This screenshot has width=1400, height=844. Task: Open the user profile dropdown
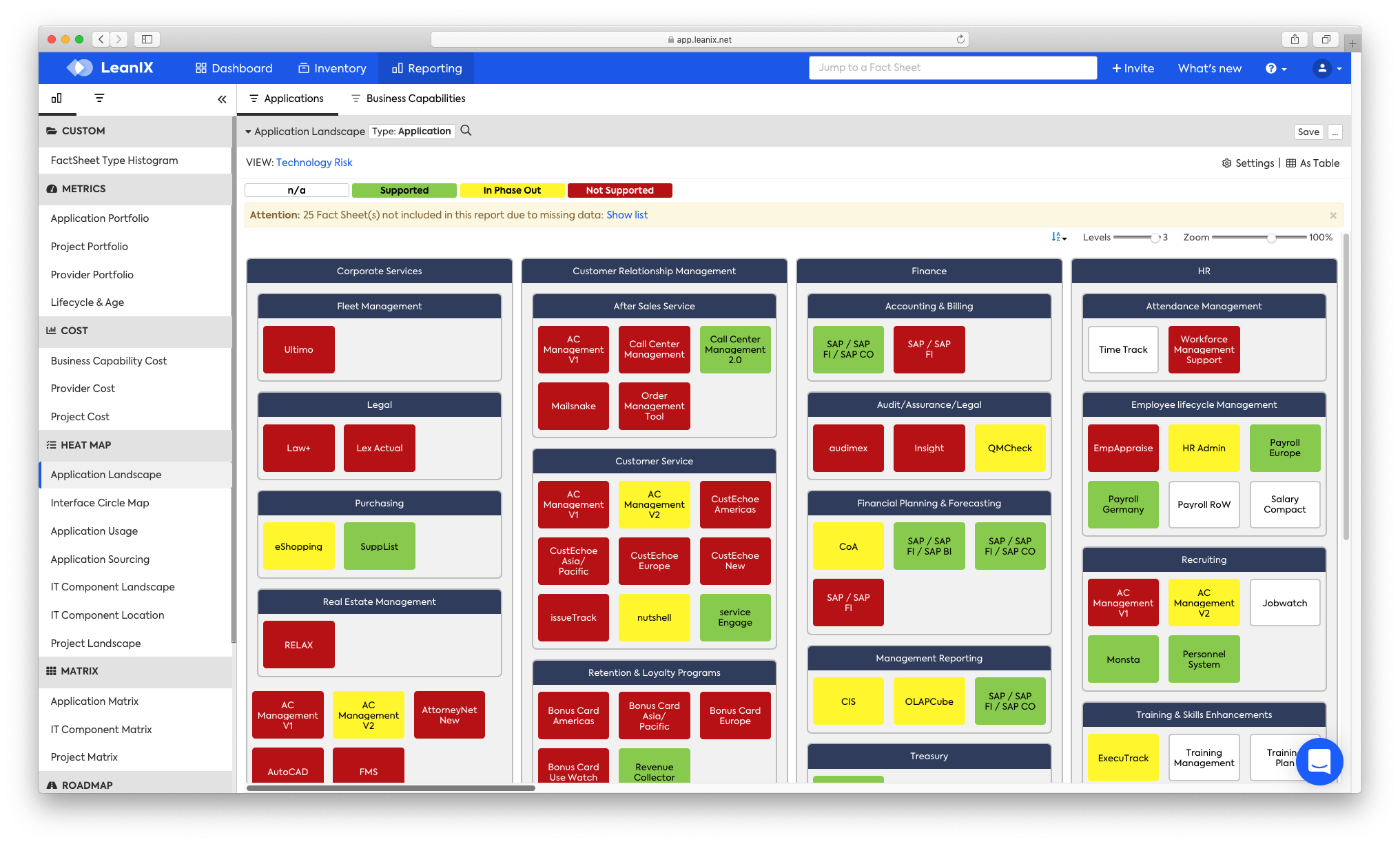point(1324,68)
